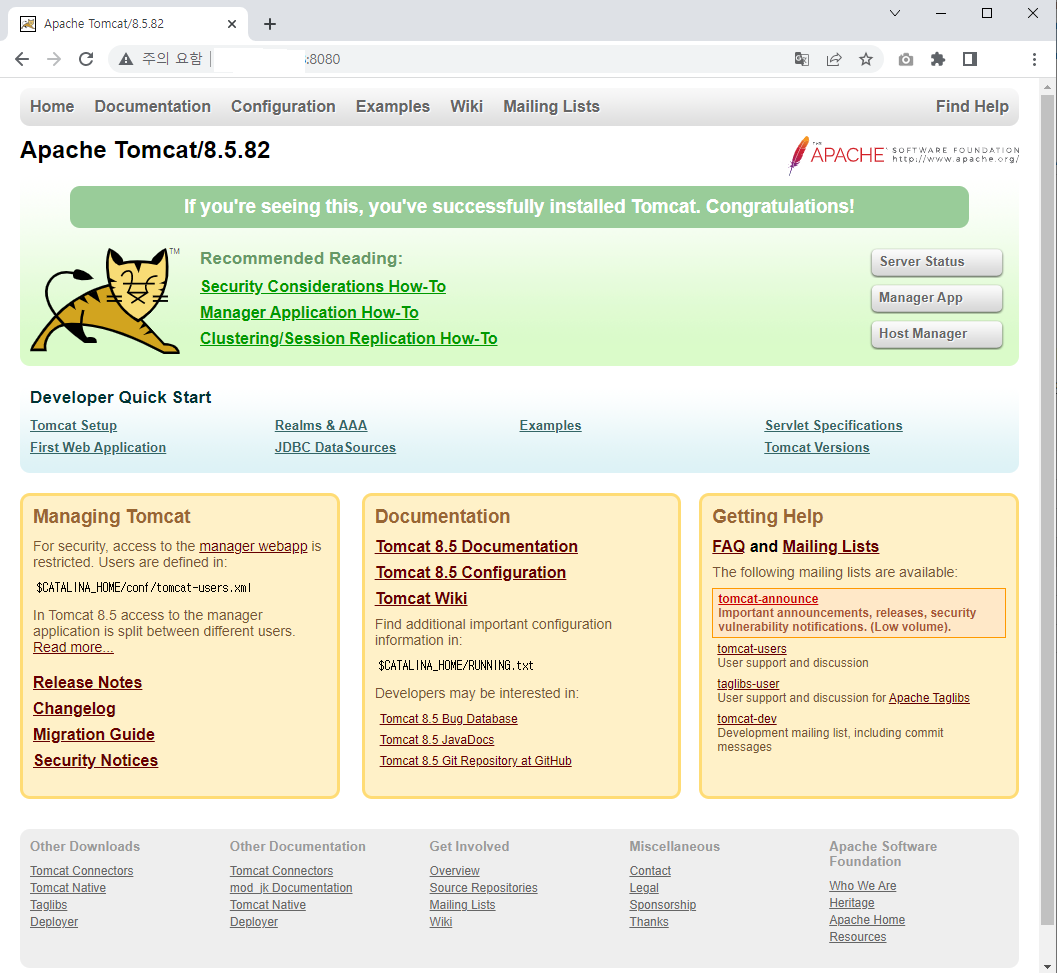This screenshot has width=1057, height=973.
Task: Open Servlet Specifications link
Action: pos(833,425)
